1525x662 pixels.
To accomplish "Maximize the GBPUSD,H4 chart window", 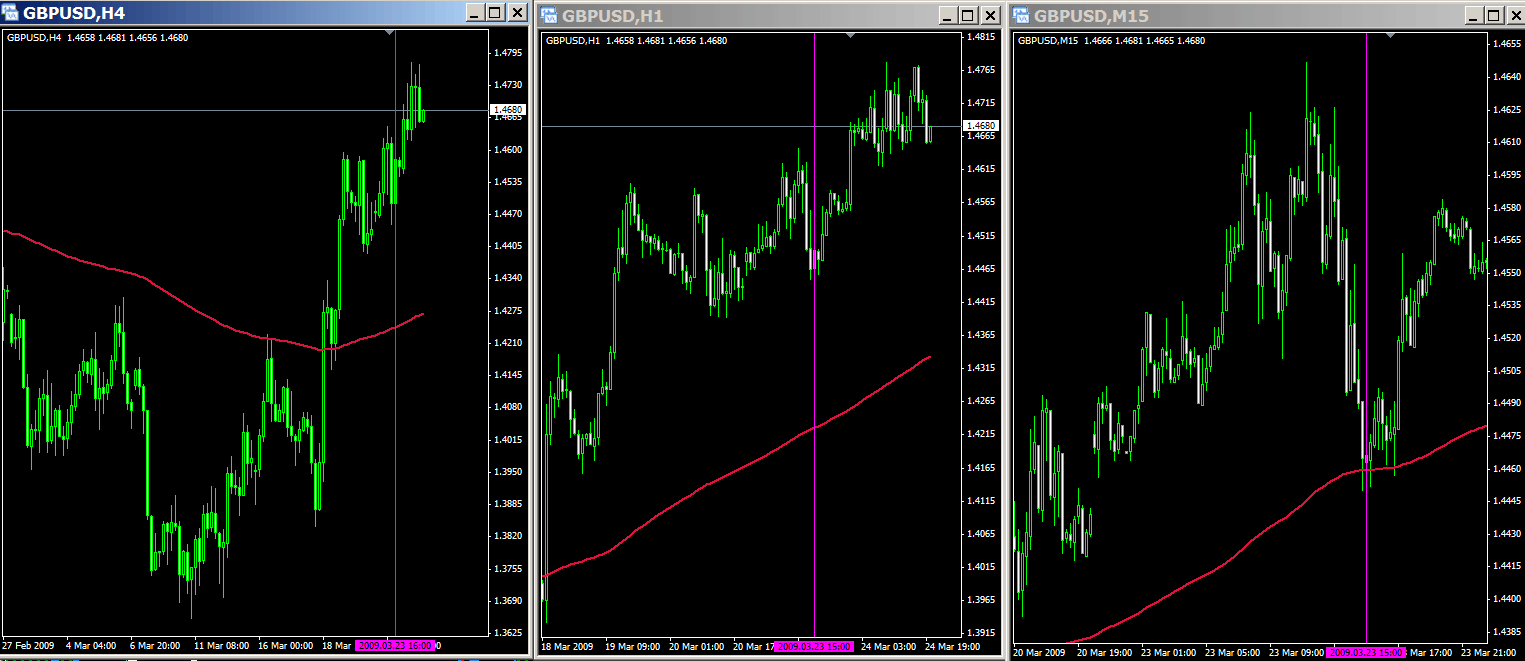I will [496, 13].
